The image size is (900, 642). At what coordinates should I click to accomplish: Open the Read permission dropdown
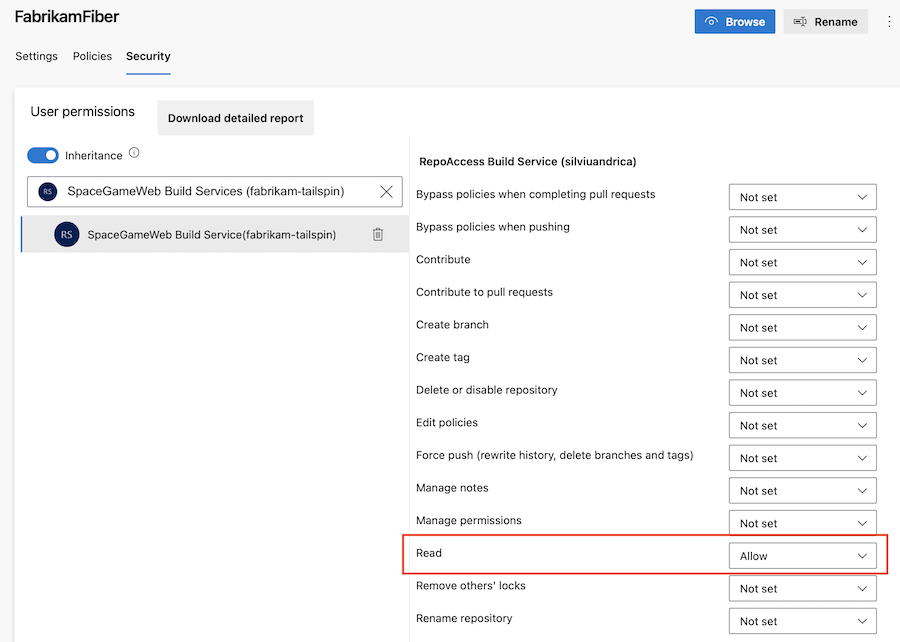pyautogui.click(x=802, y=556)
